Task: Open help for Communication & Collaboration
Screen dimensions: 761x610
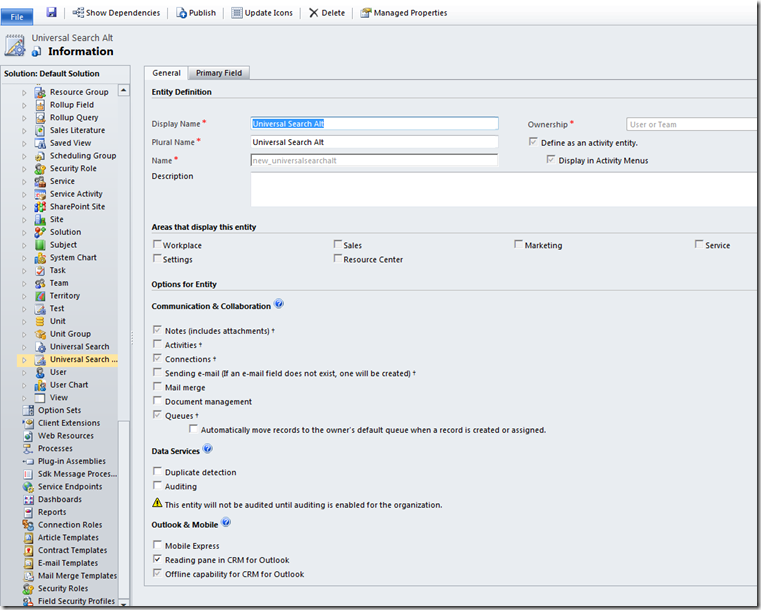Action: point(279,304)
